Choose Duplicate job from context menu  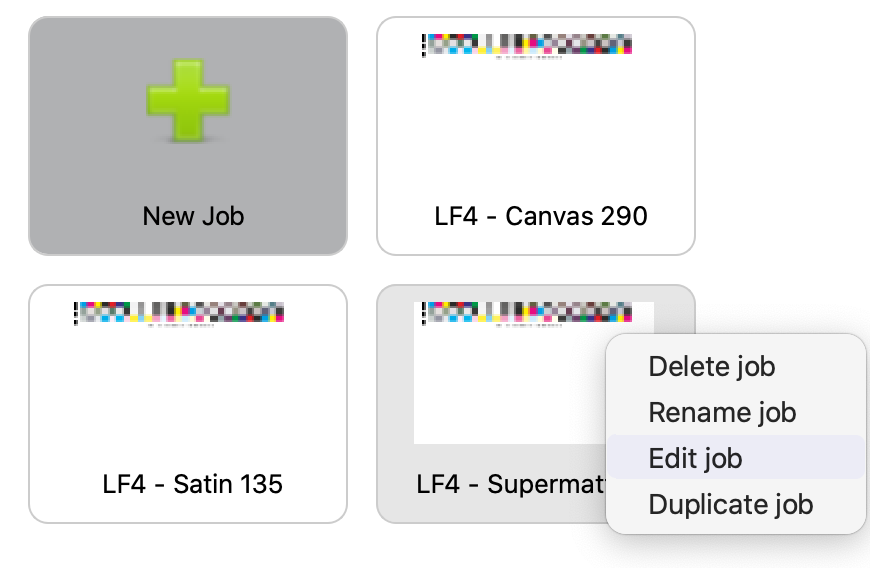[731, 505]
